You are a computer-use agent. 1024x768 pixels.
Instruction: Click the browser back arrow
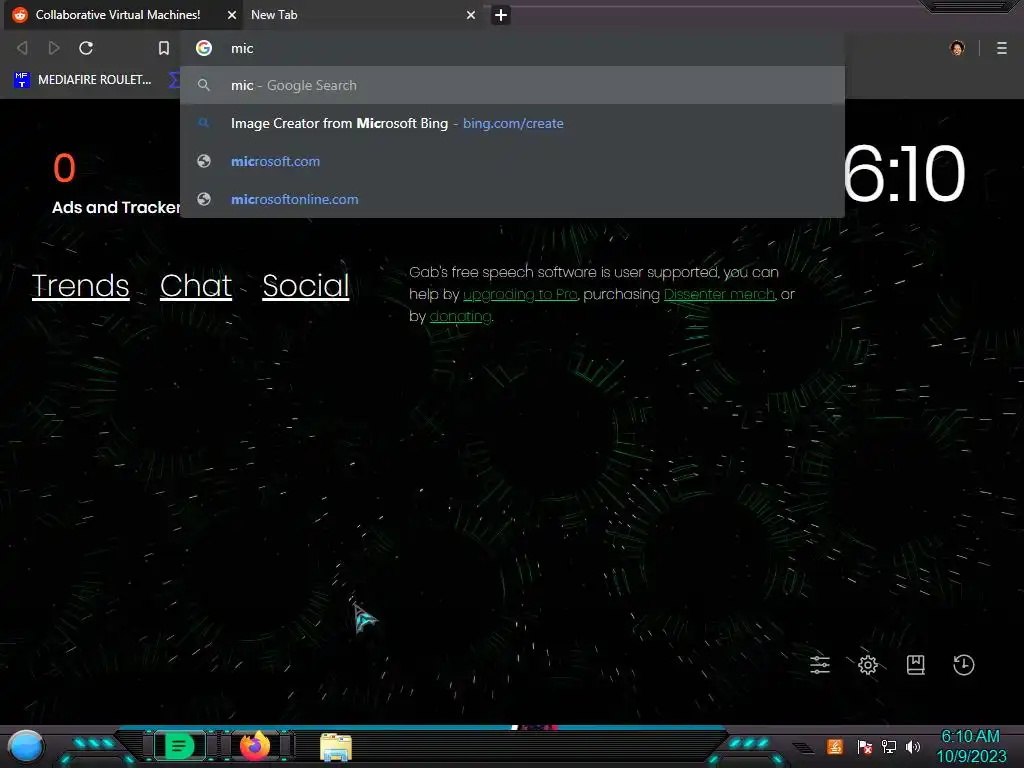pos(22,48)
